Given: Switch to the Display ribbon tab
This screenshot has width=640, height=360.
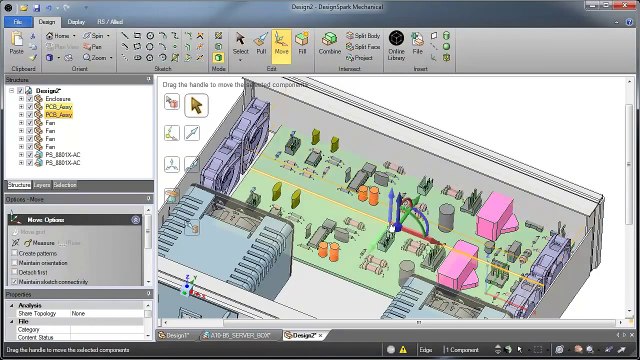Looking at the screenshot, I should [x=76, y=22].
